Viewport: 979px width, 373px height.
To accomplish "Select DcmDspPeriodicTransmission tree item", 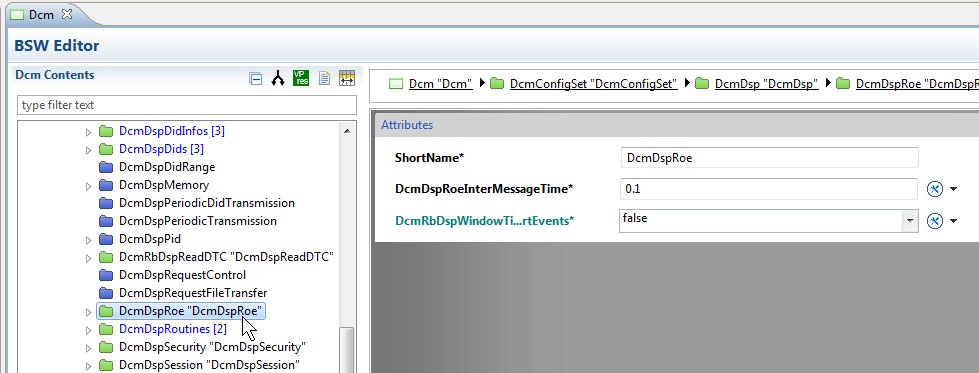I will tap(197, 221).
